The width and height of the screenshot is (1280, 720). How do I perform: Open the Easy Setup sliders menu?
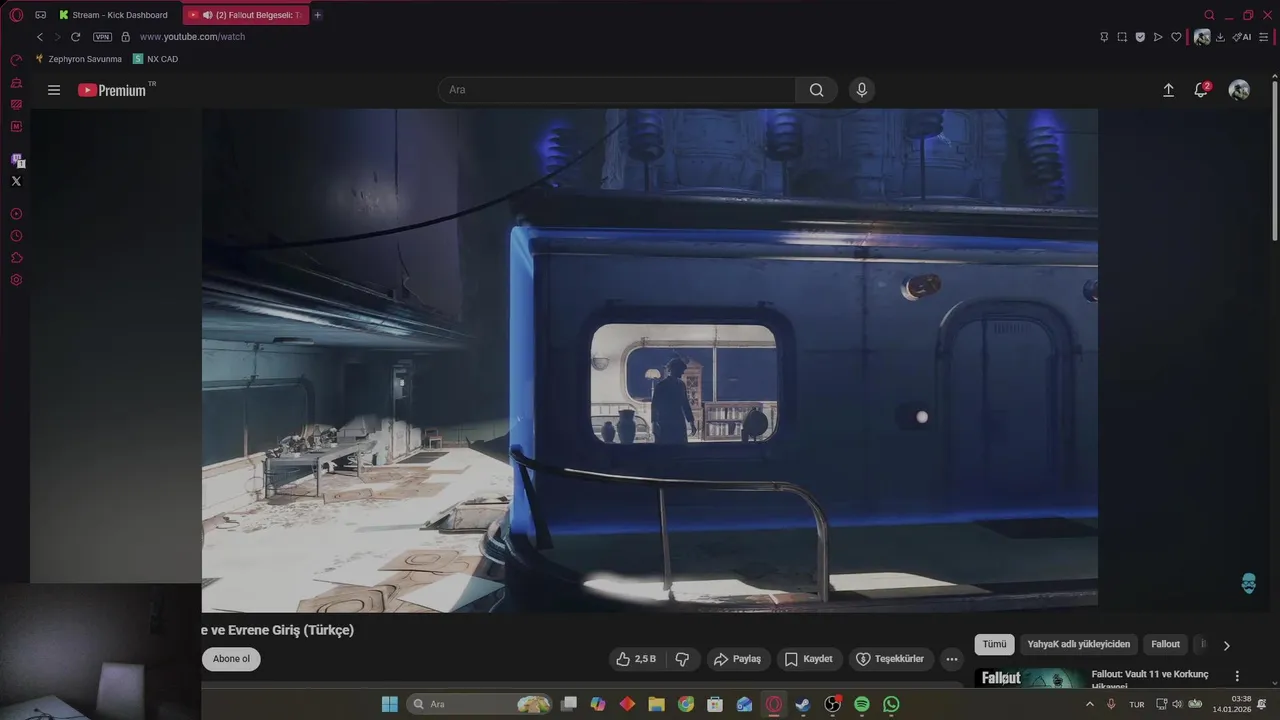pos(1264,37)
